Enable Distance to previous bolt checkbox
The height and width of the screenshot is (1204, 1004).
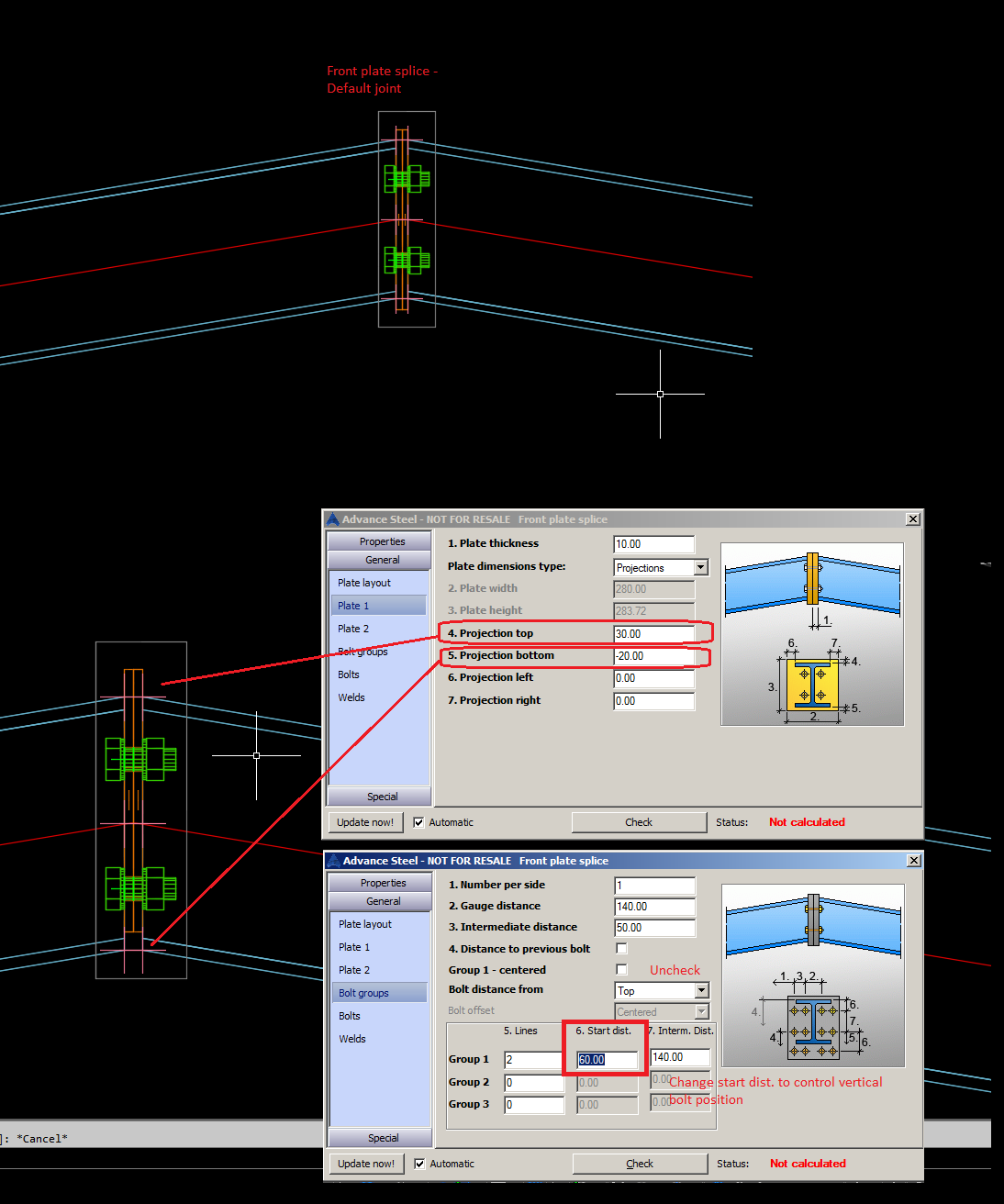(621, 948)
